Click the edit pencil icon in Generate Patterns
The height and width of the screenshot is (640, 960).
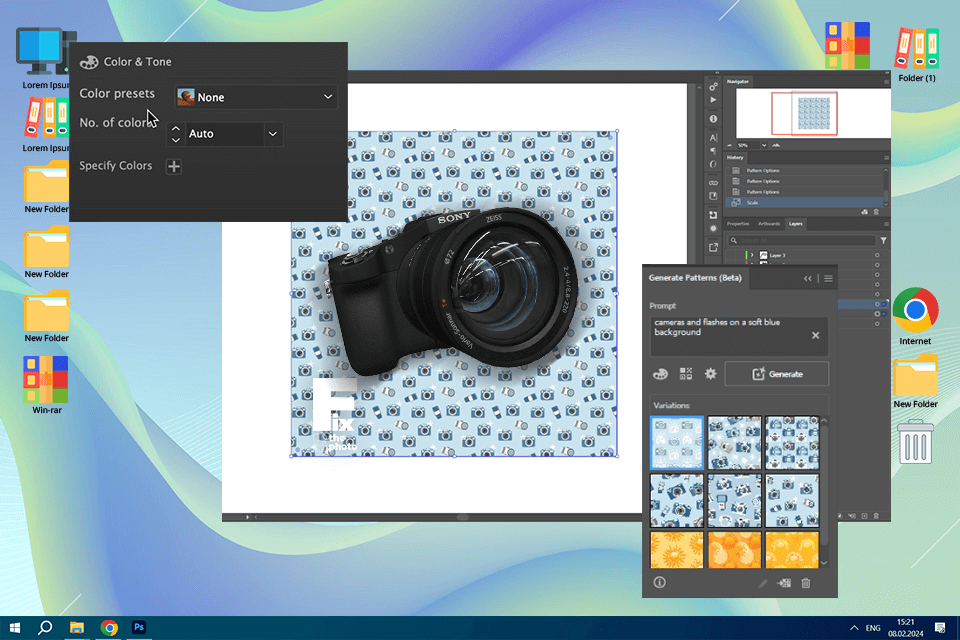pyautogui.click(x=762, y=584)
